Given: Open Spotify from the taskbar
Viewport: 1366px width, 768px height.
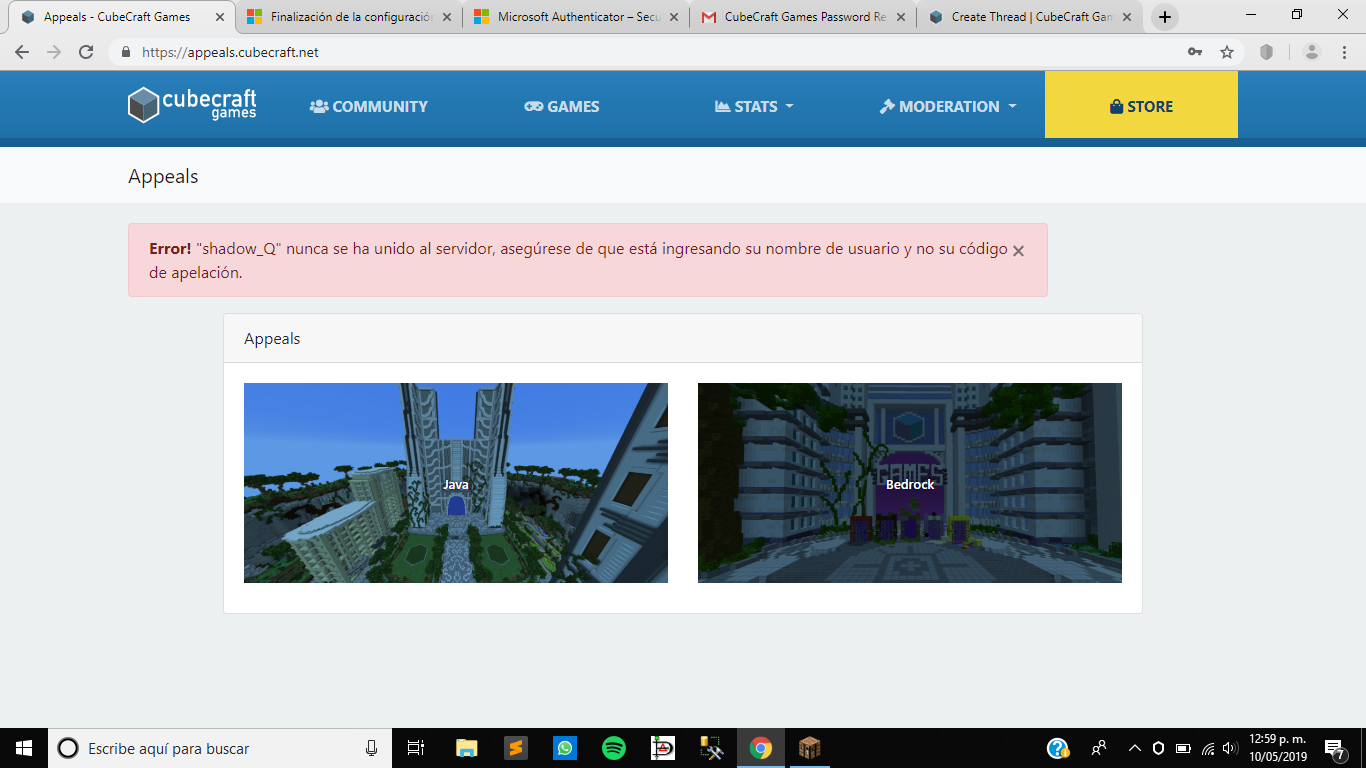Looking at the screenshot, I should pos(614,748).
